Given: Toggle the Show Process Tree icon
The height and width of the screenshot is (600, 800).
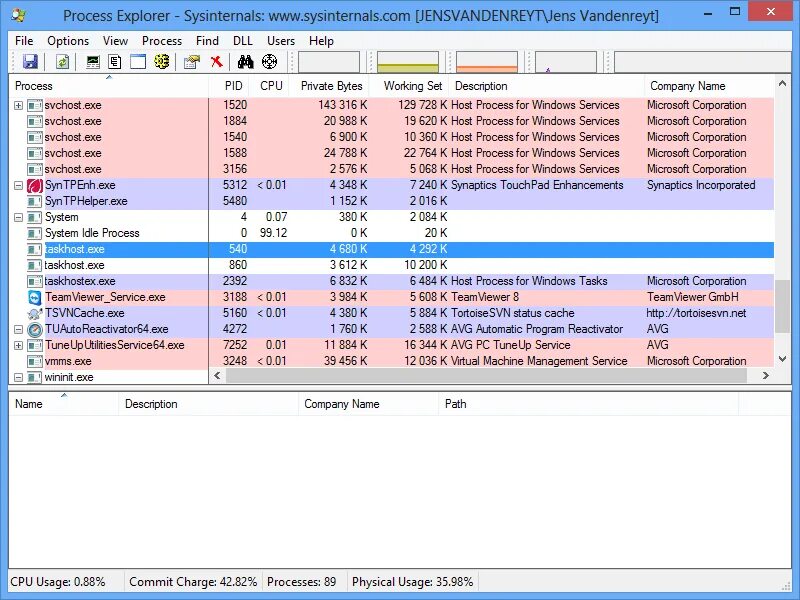Looking at the screenshot, I should click(115, 62).
